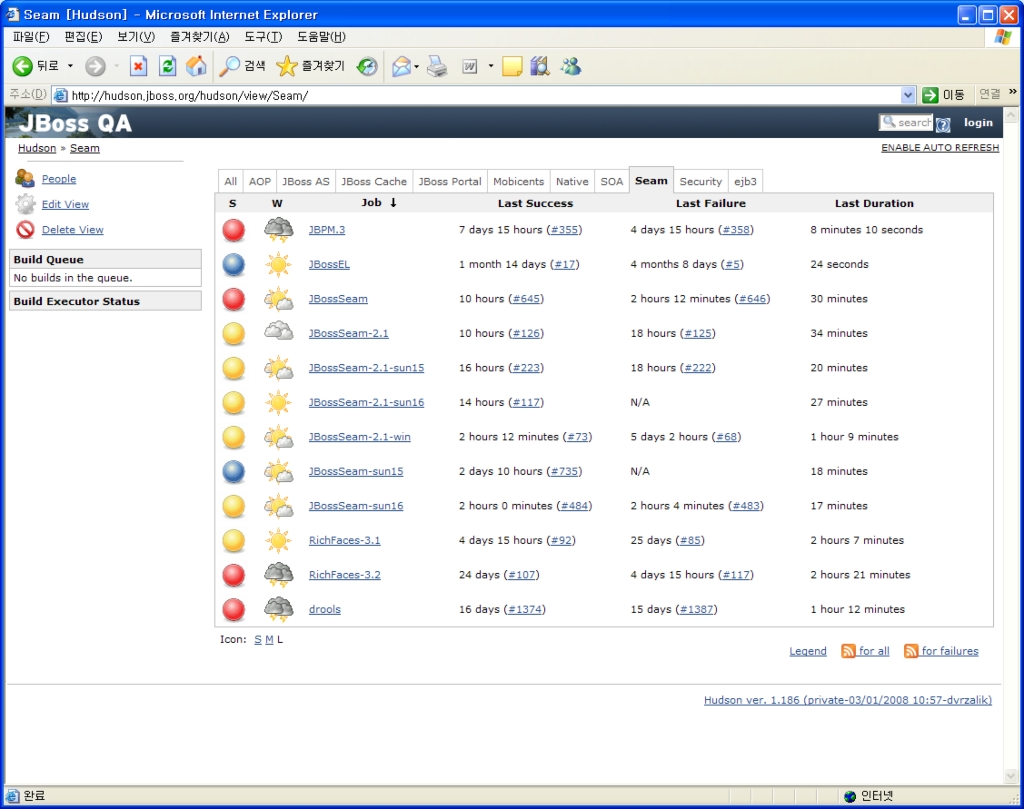This screenshot has height=809, width=1024.
Task: Click the IE Back arrow icon
Action: [23, 65]
